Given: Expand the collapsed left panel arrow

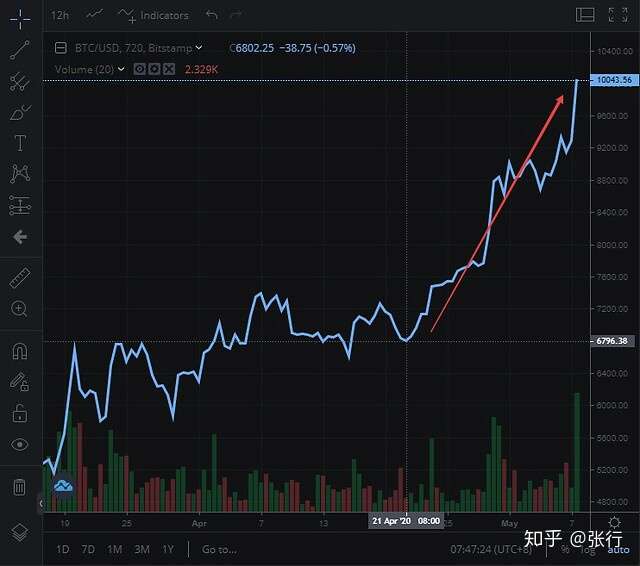Looking at the screenshot, I should pos(41,503).
